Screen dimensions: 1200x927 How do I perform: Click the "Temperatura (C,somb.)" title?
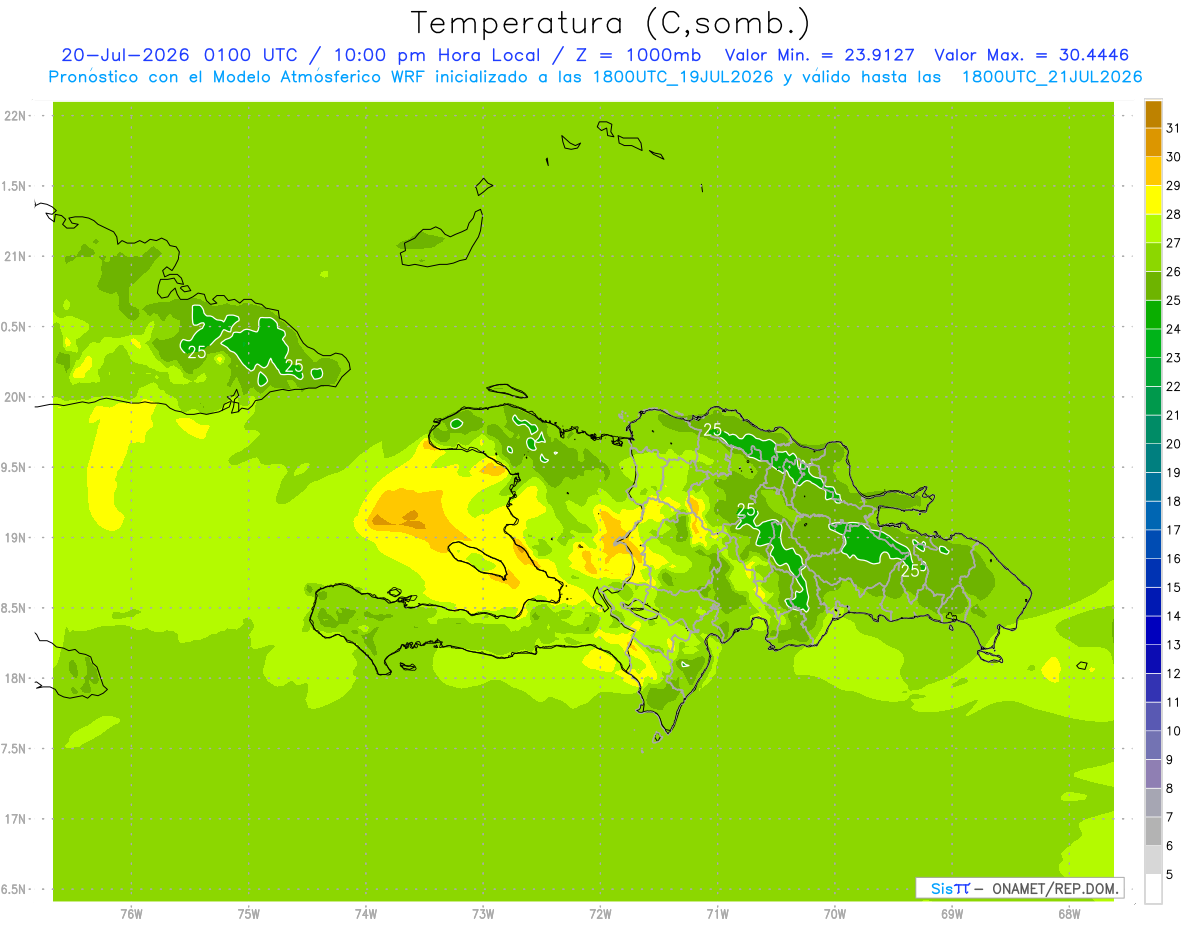click(611, 23)
